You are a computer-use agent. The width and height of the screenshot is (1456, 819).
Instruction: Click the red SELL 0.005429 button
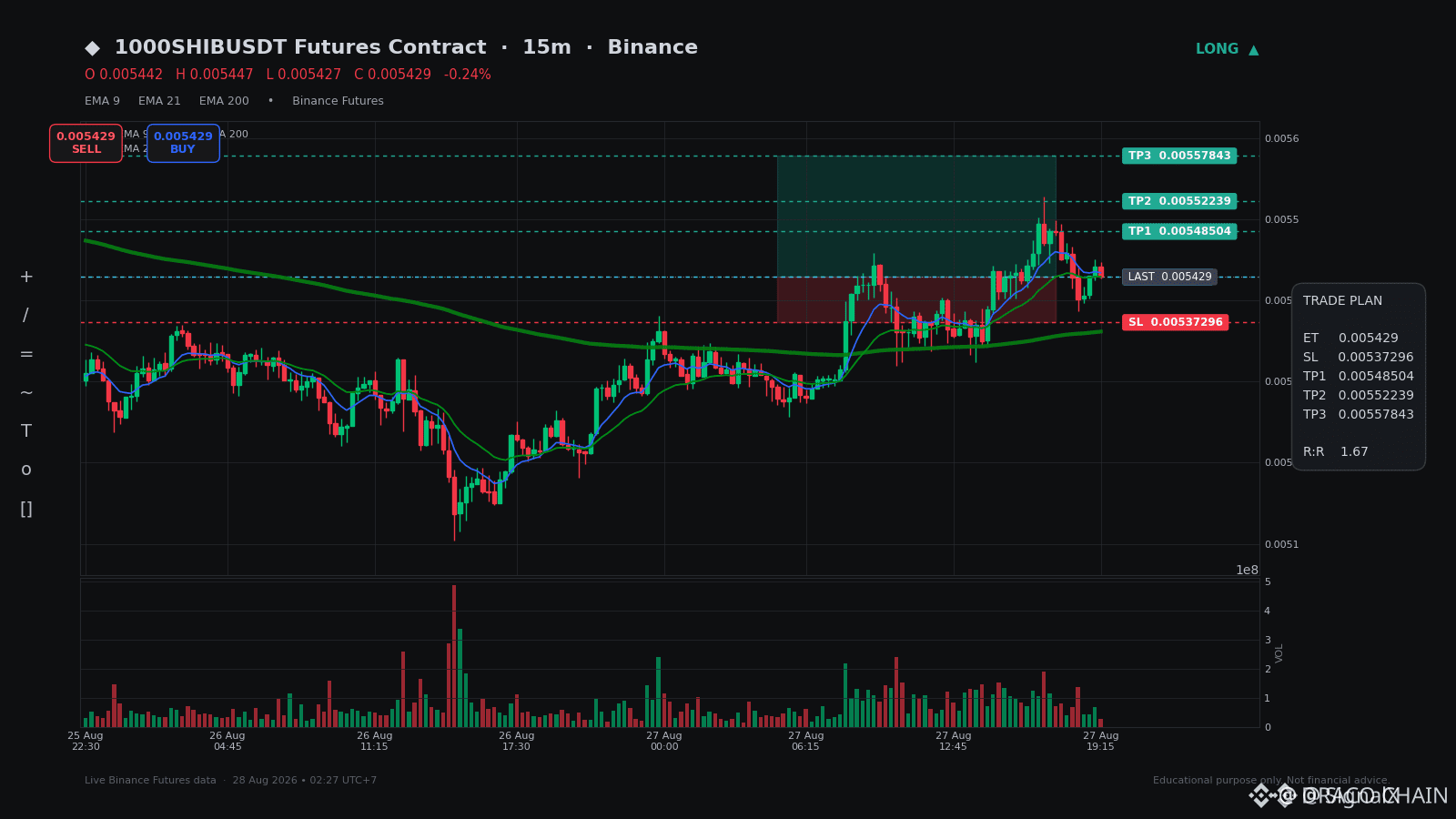(x=86, y=143)
